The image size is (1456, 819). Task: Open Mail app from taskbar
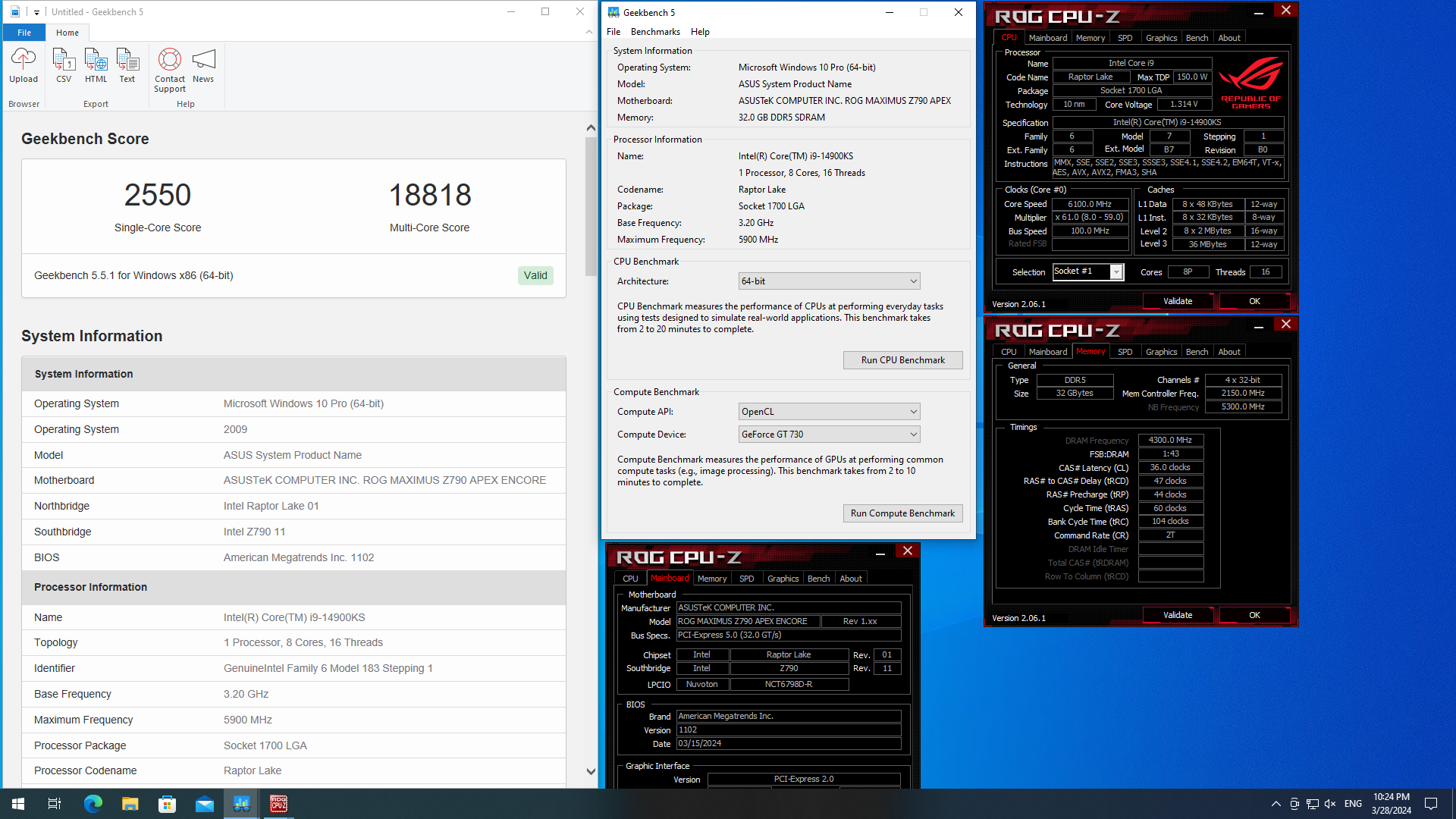pyautogui.click(x=205, y=804)
